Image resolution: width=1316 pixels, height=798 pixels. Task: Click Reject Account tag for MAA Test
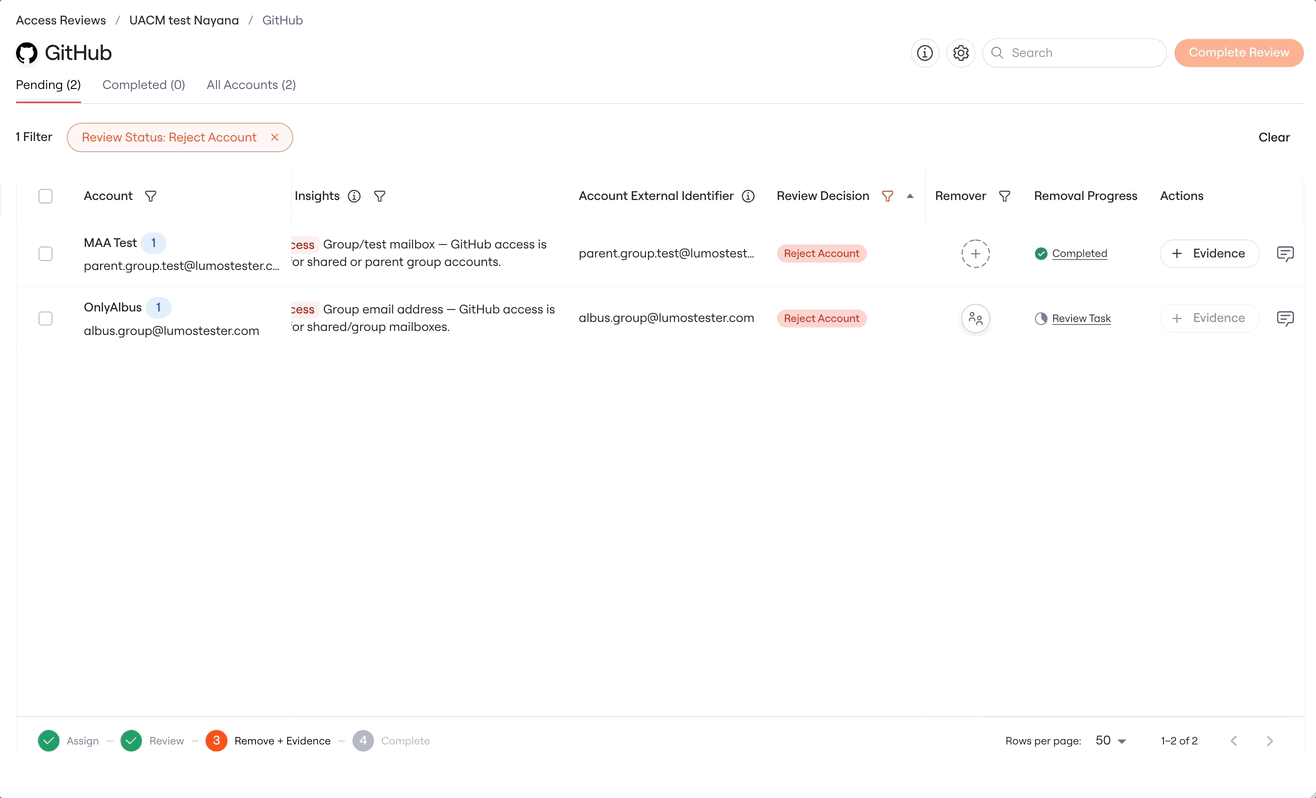click(x=822, y=254)
